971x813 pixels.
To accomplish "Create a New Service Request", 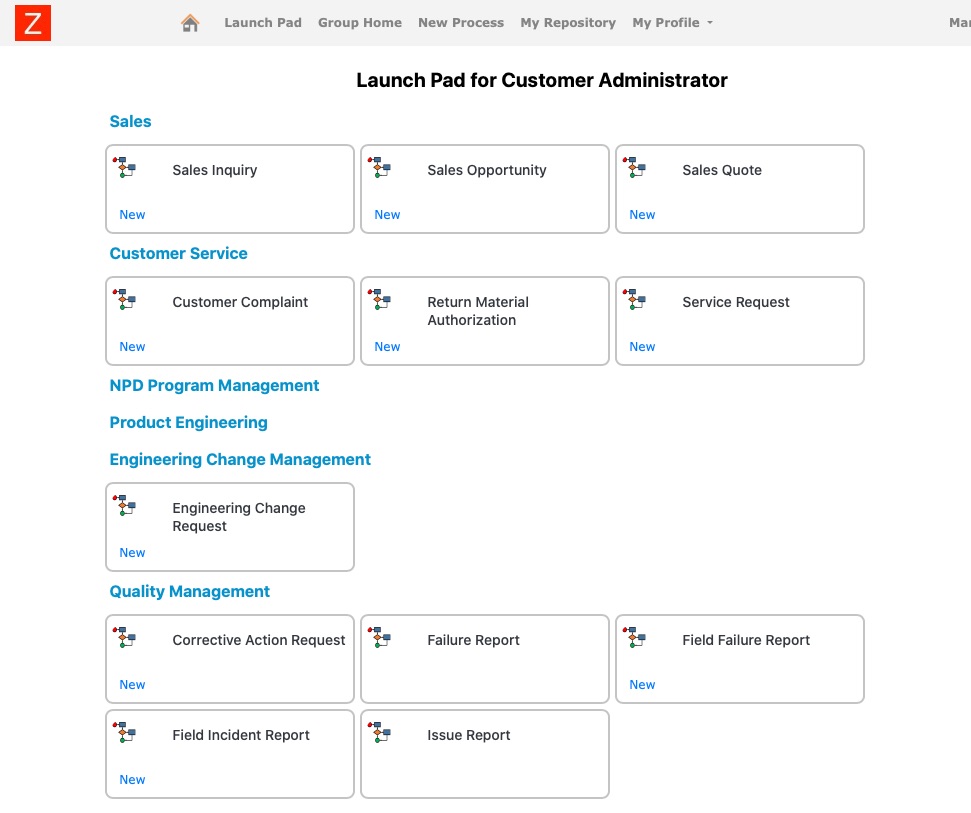I will tap(642, 347).
